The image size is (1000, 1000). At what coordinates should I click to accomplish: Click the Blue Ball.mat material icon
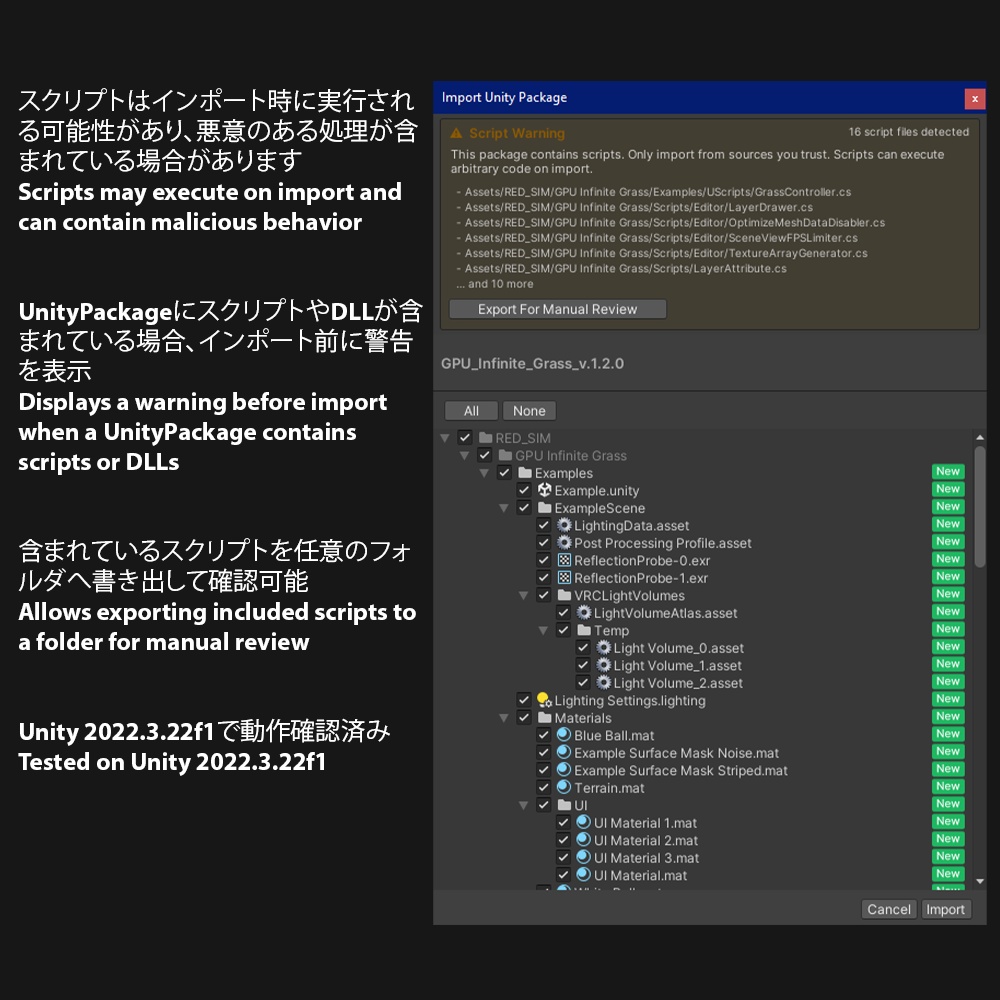pos(564,735)
